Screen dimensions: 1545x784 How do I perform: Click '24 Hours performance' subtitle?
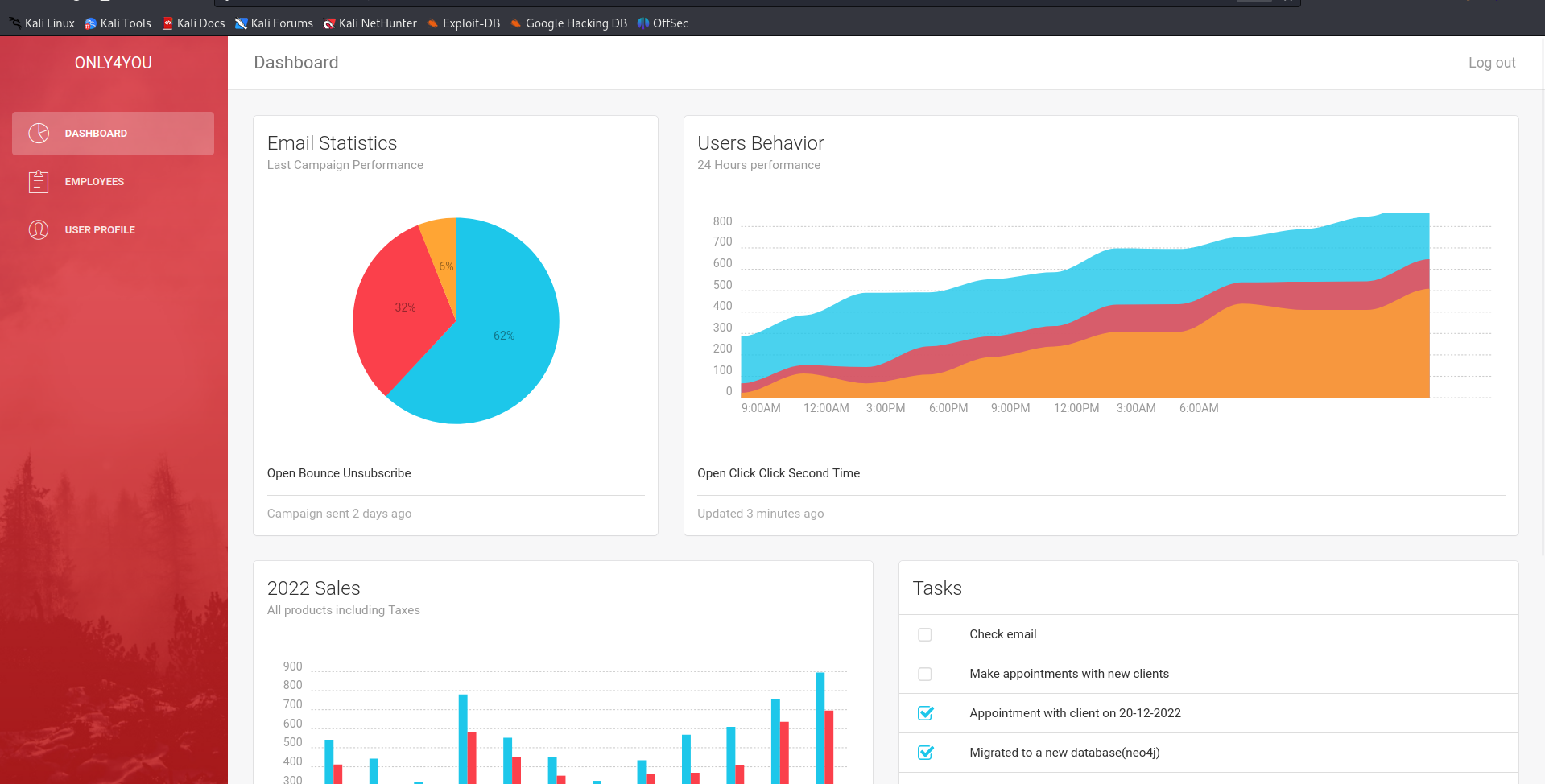pos(759,165)
